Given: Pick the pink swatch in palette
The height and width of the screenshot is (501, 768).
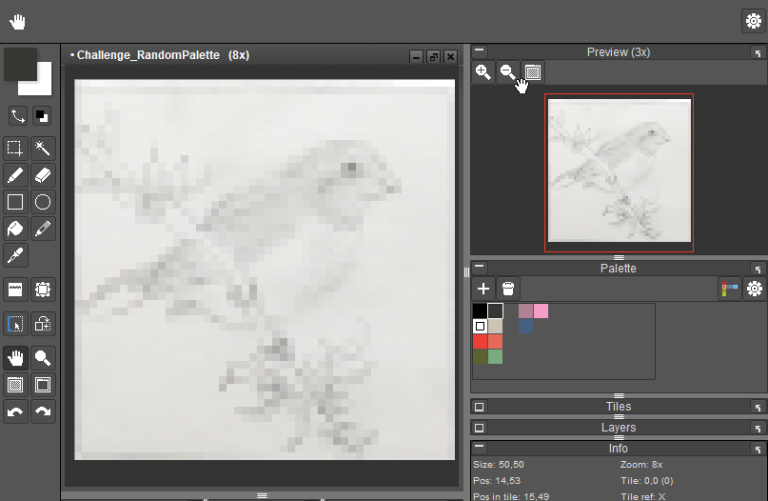Looking at the screenshot, I should tap(541, 311).
